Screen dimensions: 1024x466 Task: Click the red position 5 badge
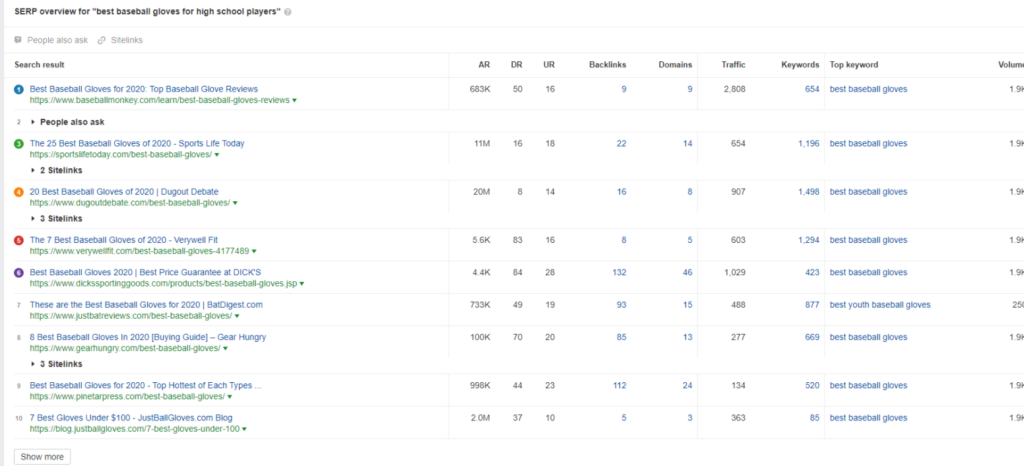(x=19, y=241)
